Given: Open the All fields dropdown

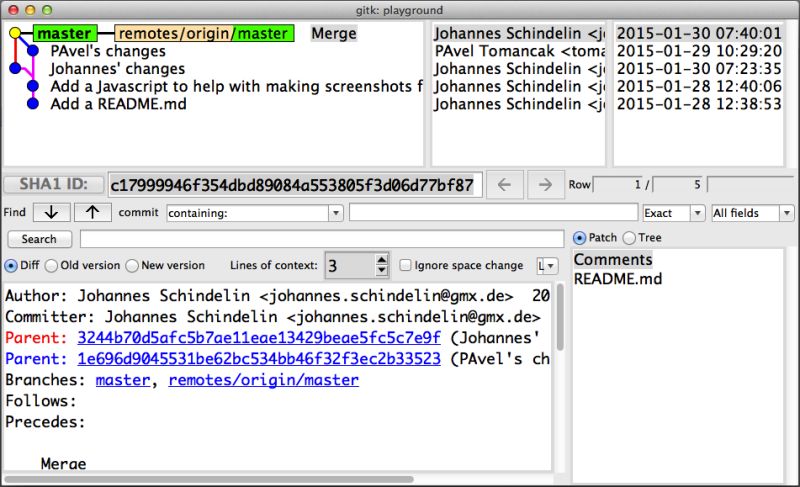Looking at the screenshot, I should coord(787,213).
